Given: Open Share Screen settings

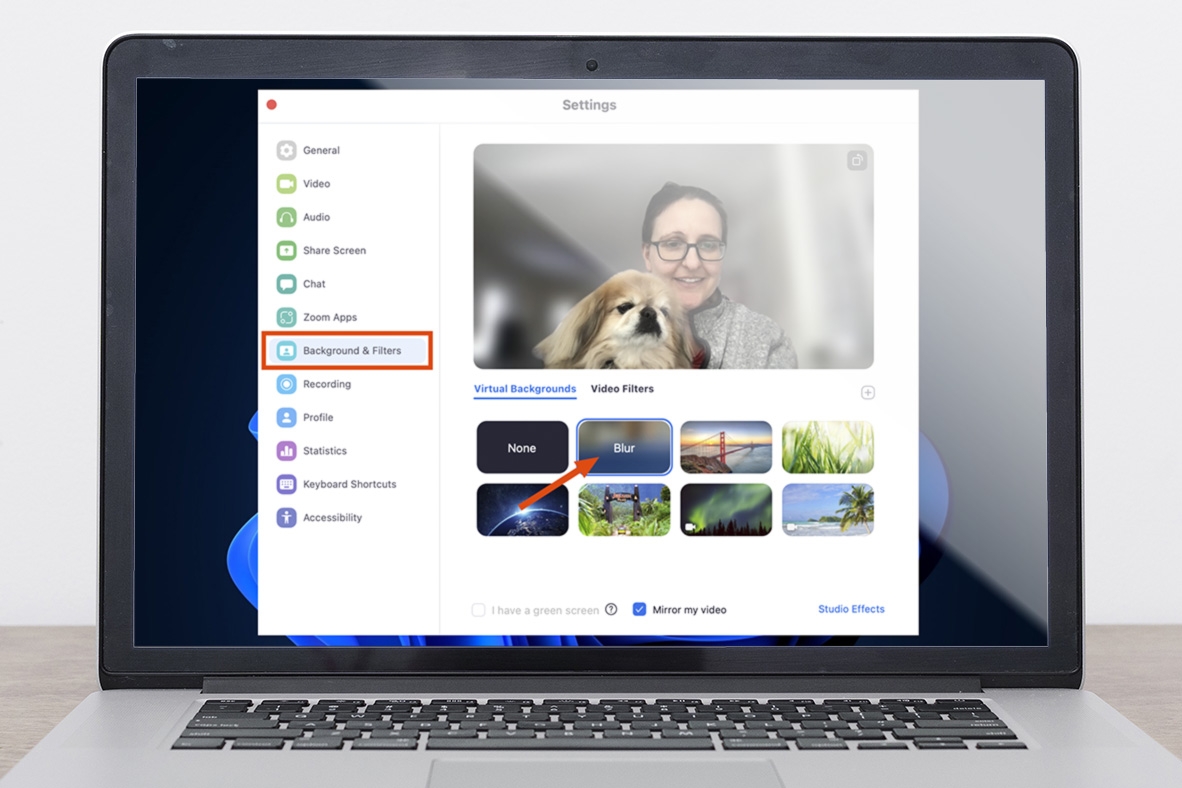Looking at the screenshot, I should [333, 250].
